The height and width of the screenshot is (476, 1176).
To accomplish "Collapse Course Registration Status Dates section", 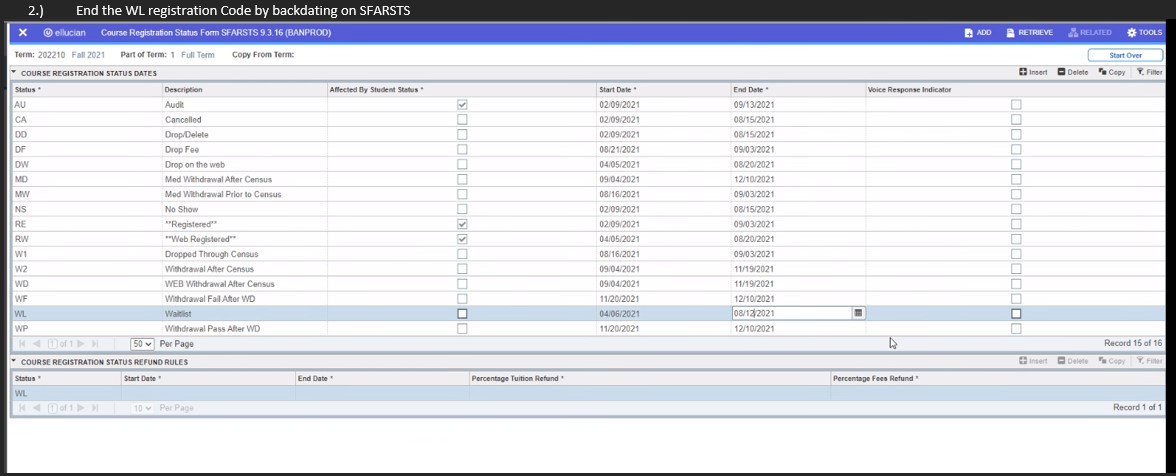I will coord(14,73).
